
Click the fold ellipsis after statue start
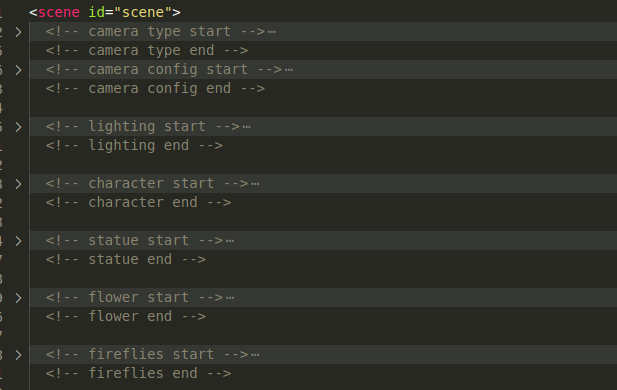pos(230,241)
